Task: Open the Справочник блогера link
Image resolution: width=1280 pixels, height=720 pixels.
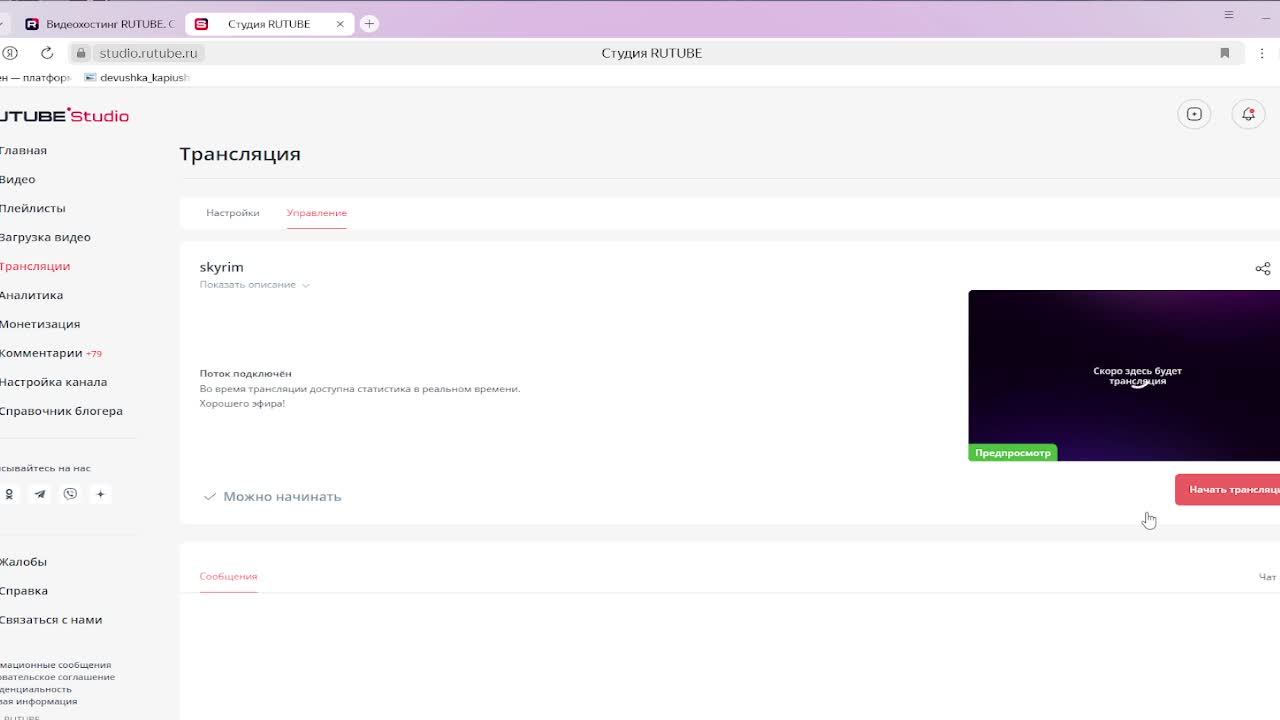Action: pos(61,411)
